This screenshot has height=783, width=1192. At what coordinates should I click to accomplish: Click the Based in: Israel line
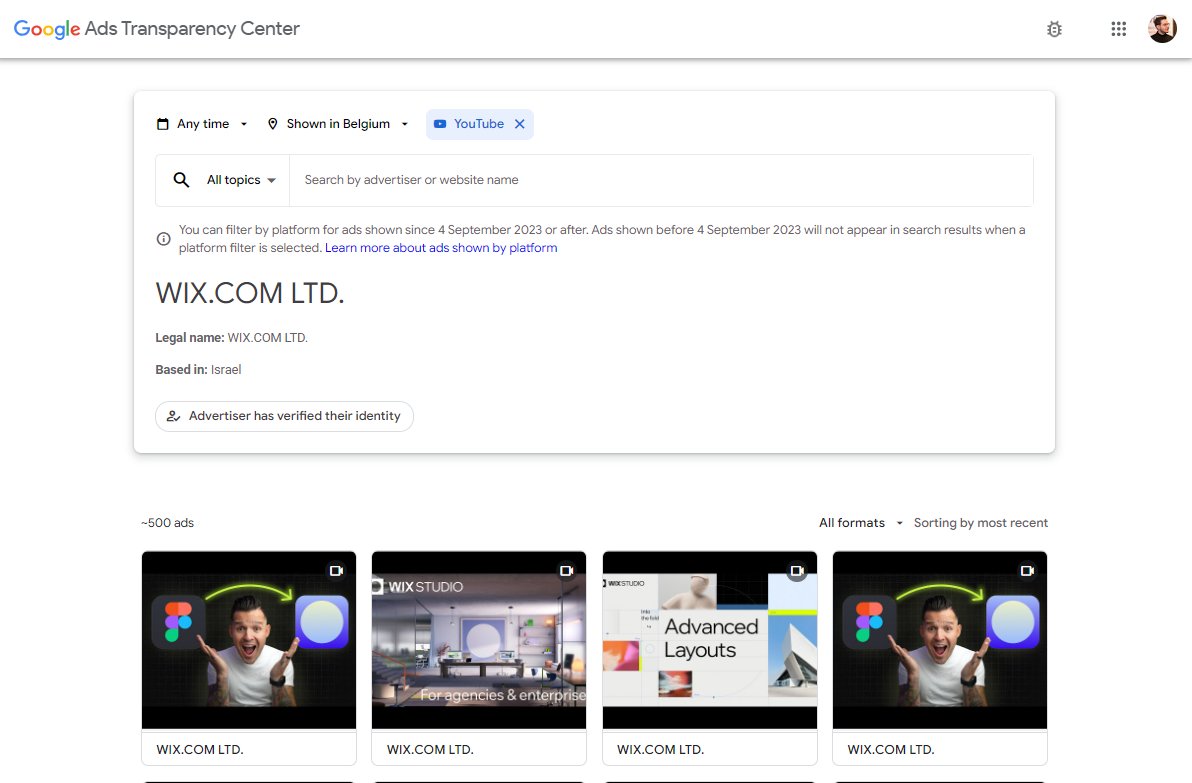[x=198, y=369]
